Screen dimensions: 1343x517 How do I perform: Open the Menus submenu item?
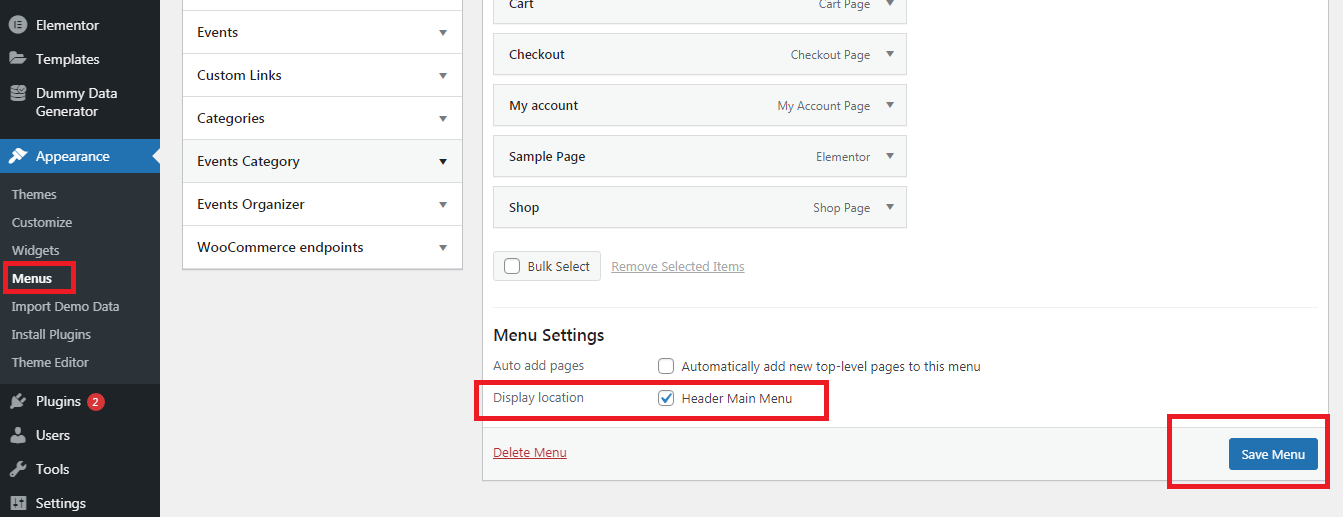32,278
